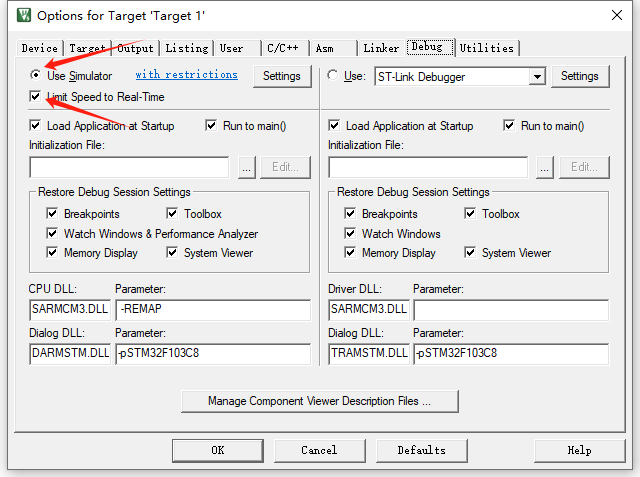The width and height of the screenshot is (640, 477).
Task: Open the Utilities tab
Action: [x=487, y=48]
